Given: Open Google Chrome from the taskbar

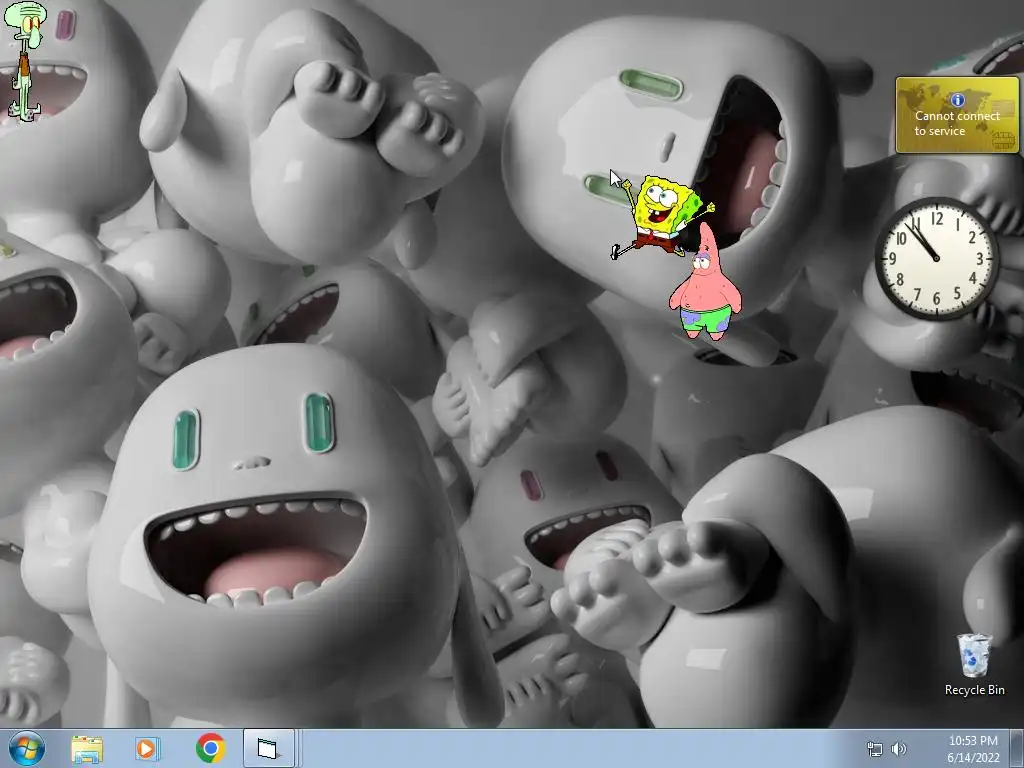Looking at the screenshot, I should [210, 748].
